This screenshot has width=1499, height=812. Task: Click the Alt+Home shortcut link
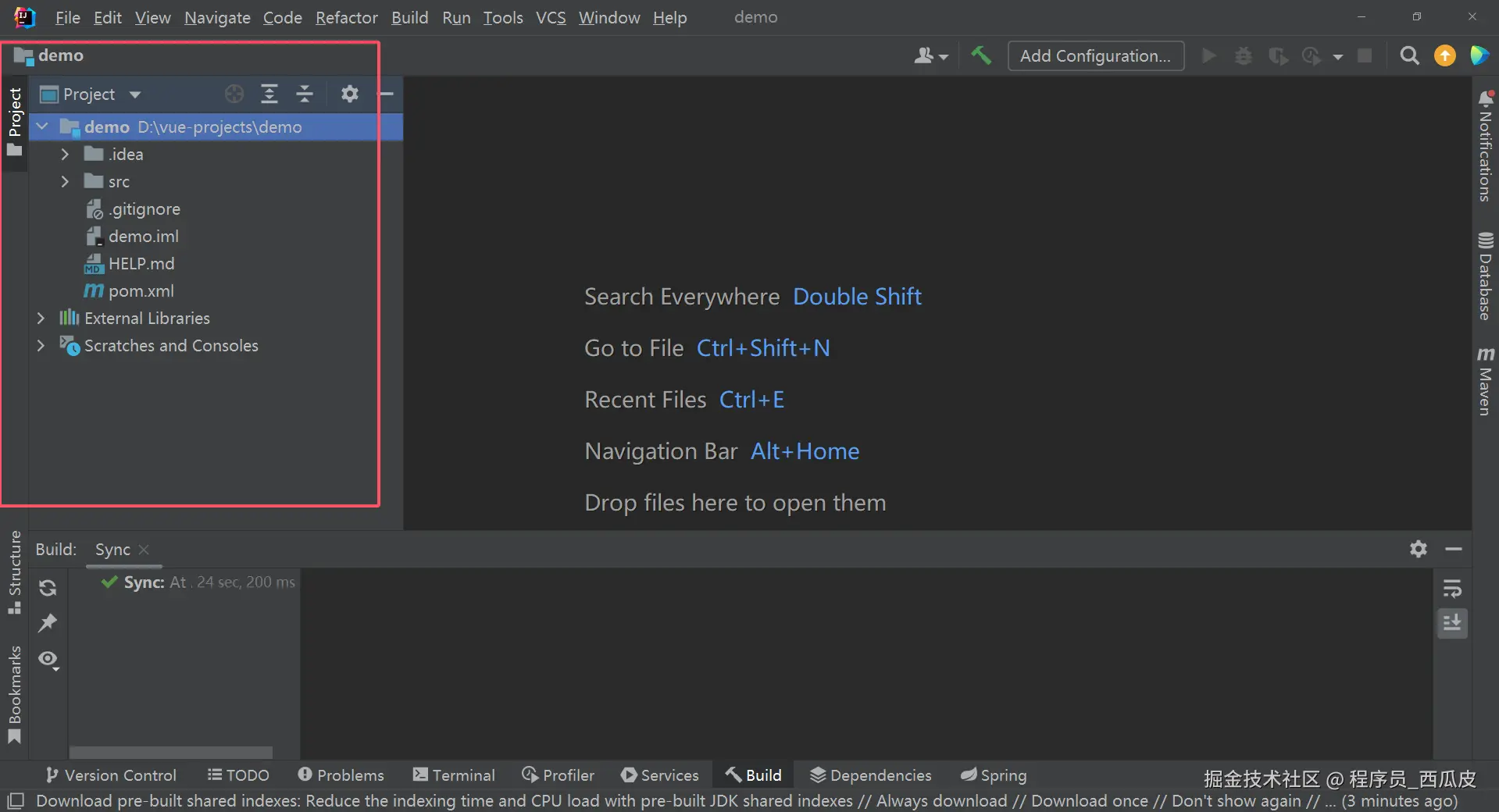click(x=805, y=451)
